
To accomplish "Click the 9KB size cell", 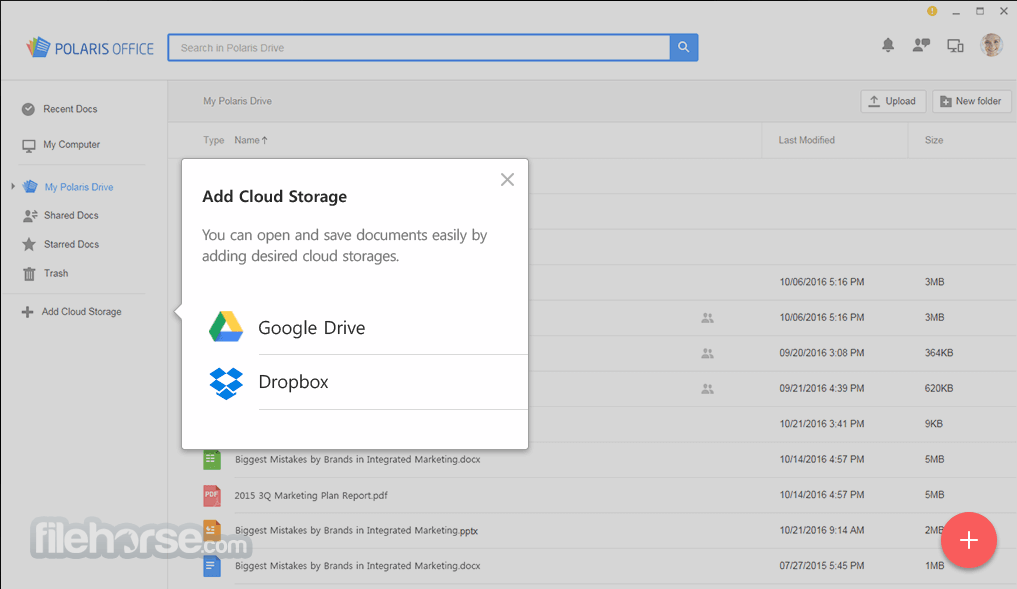I will point(933,424).
